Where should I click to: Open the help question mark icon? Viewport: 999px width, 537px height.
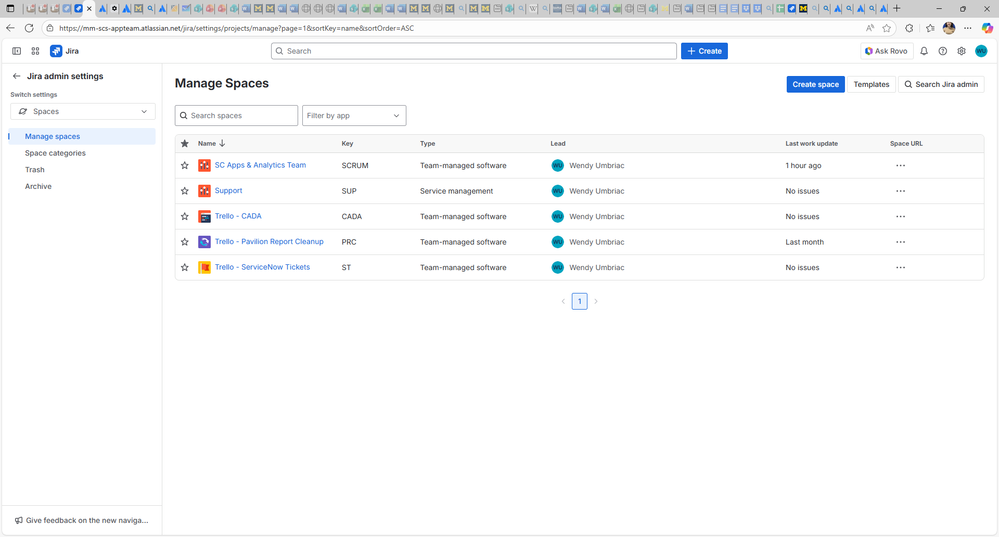click(943, 51)
